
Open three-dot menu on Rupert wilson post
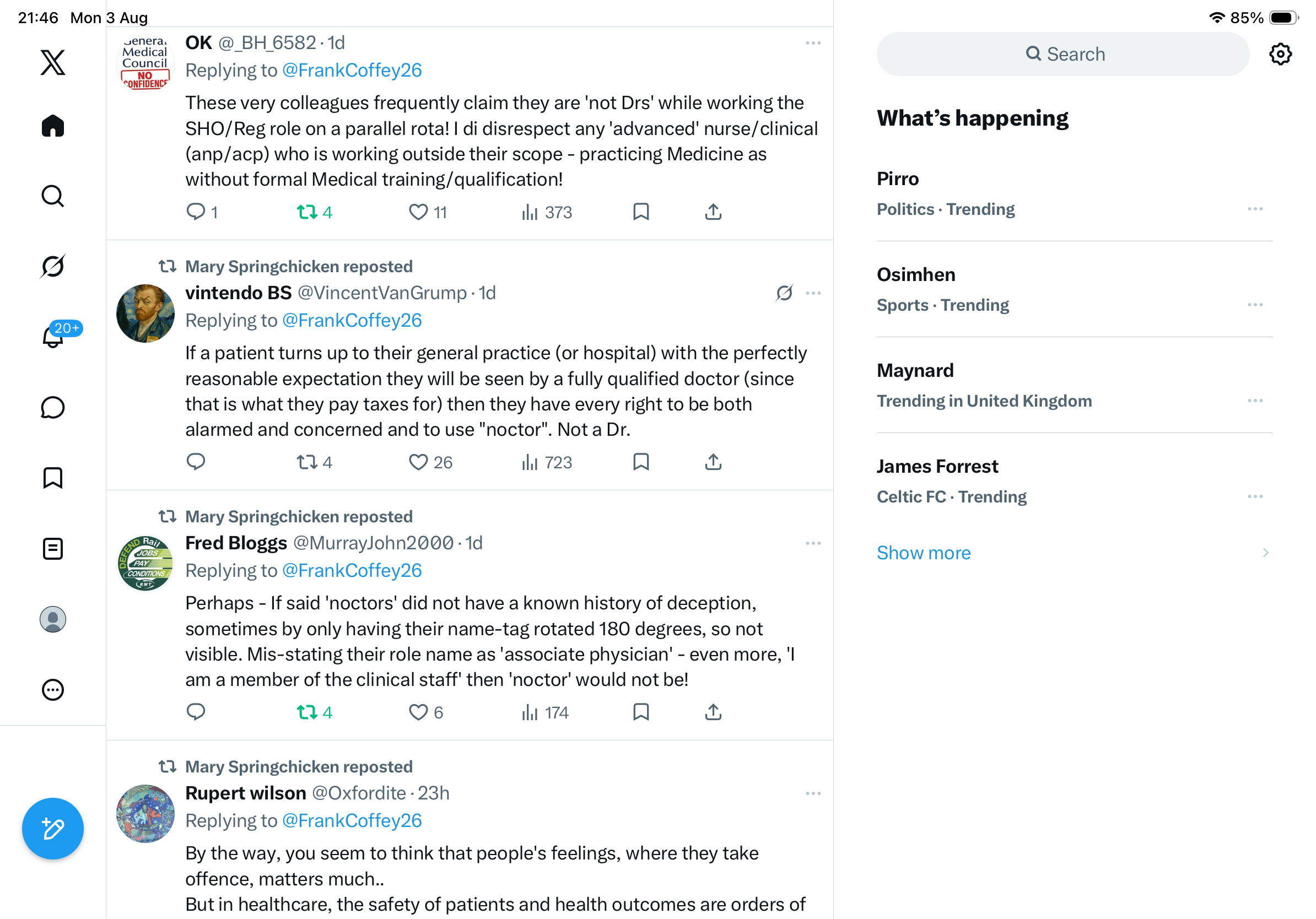pos(813,793)
